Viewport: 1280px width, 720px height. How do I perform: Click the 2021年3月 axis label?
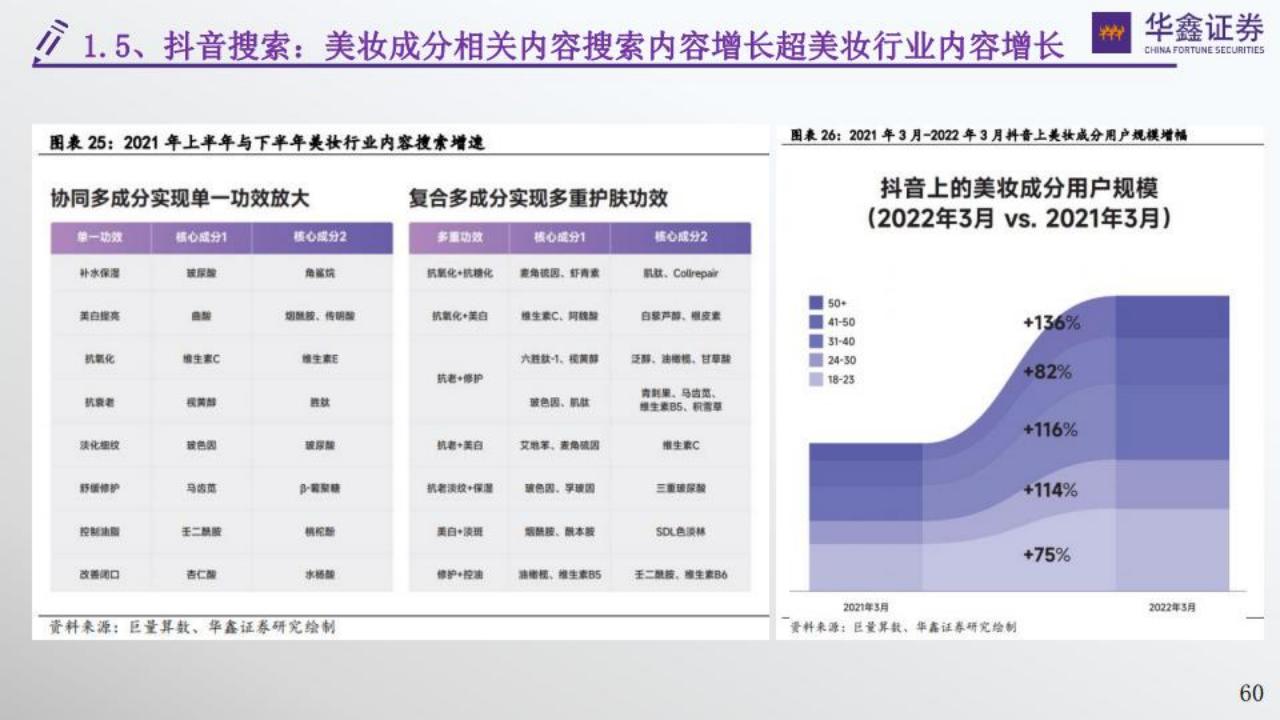(866, 607)
